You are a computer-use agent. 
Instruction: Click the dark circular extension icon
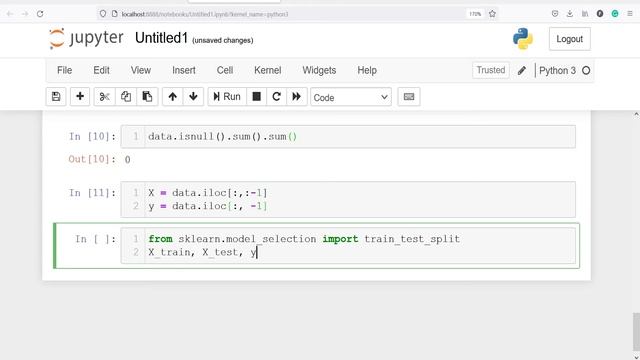point(600,14)
